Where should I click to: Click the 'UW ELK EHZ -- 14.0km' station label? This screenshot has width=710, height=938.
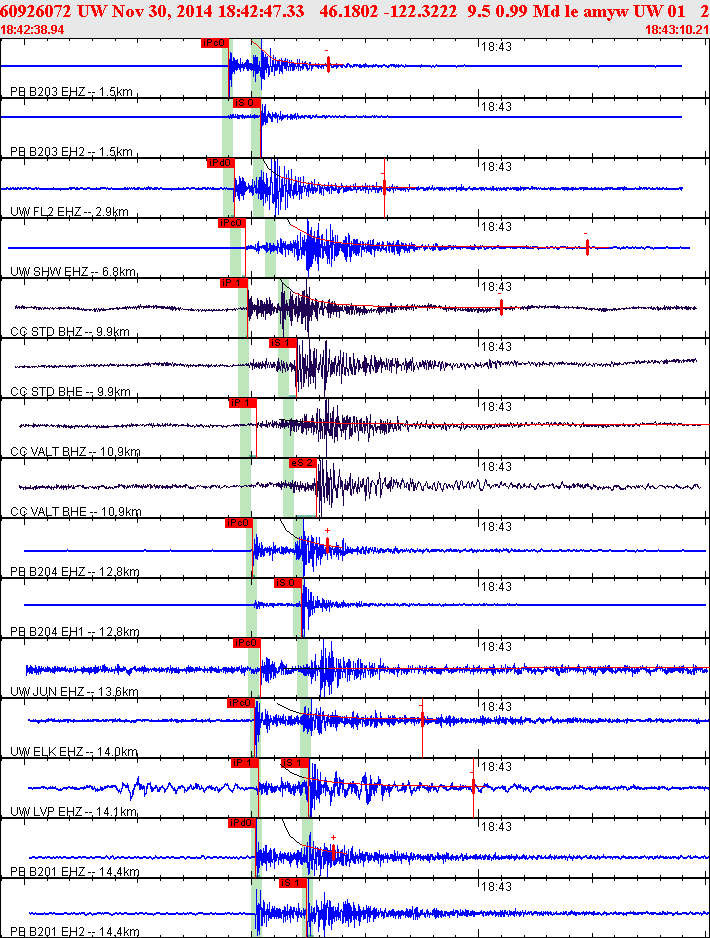point(74,751)
